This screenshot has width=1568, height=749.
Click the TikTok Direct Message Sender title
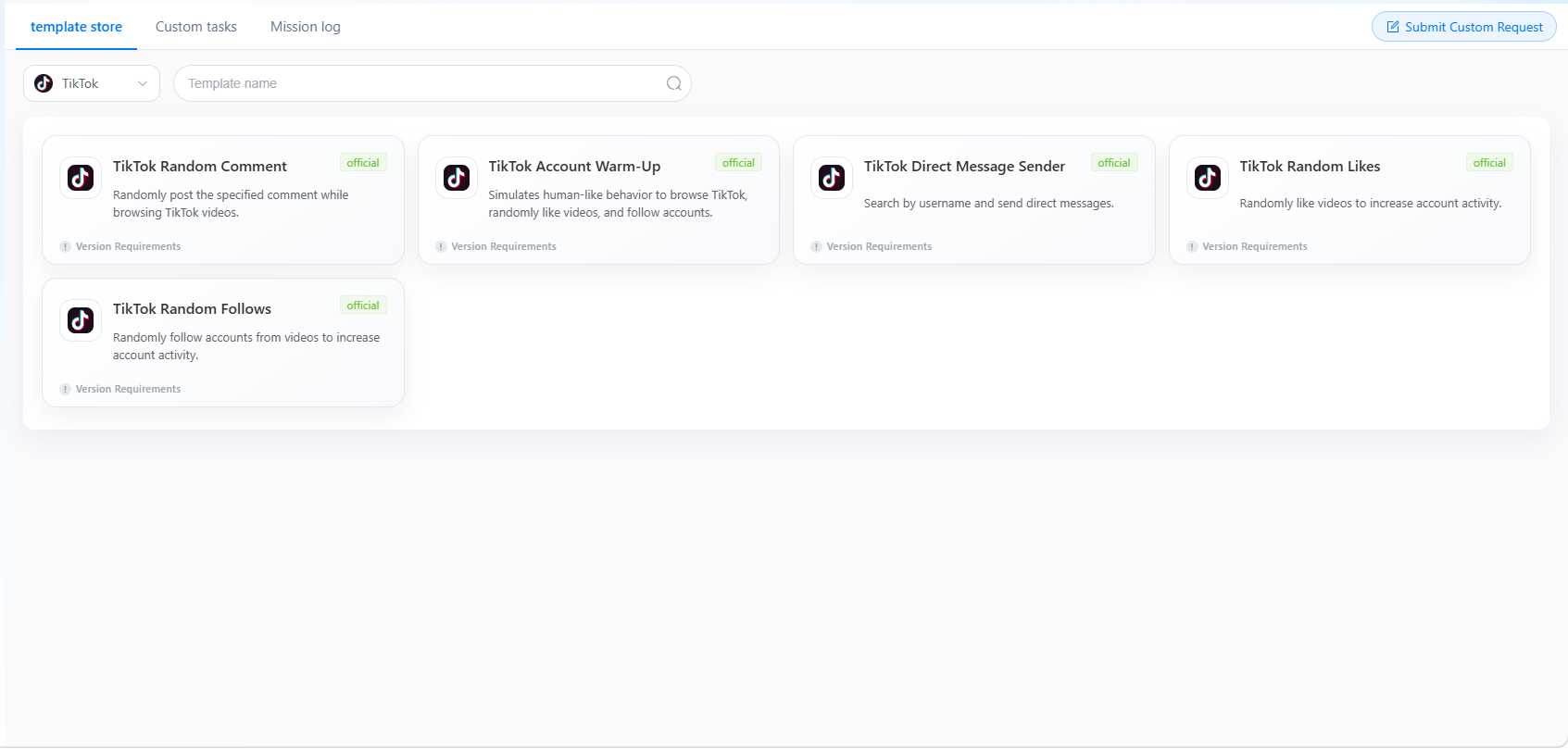[x=964, y=167]
